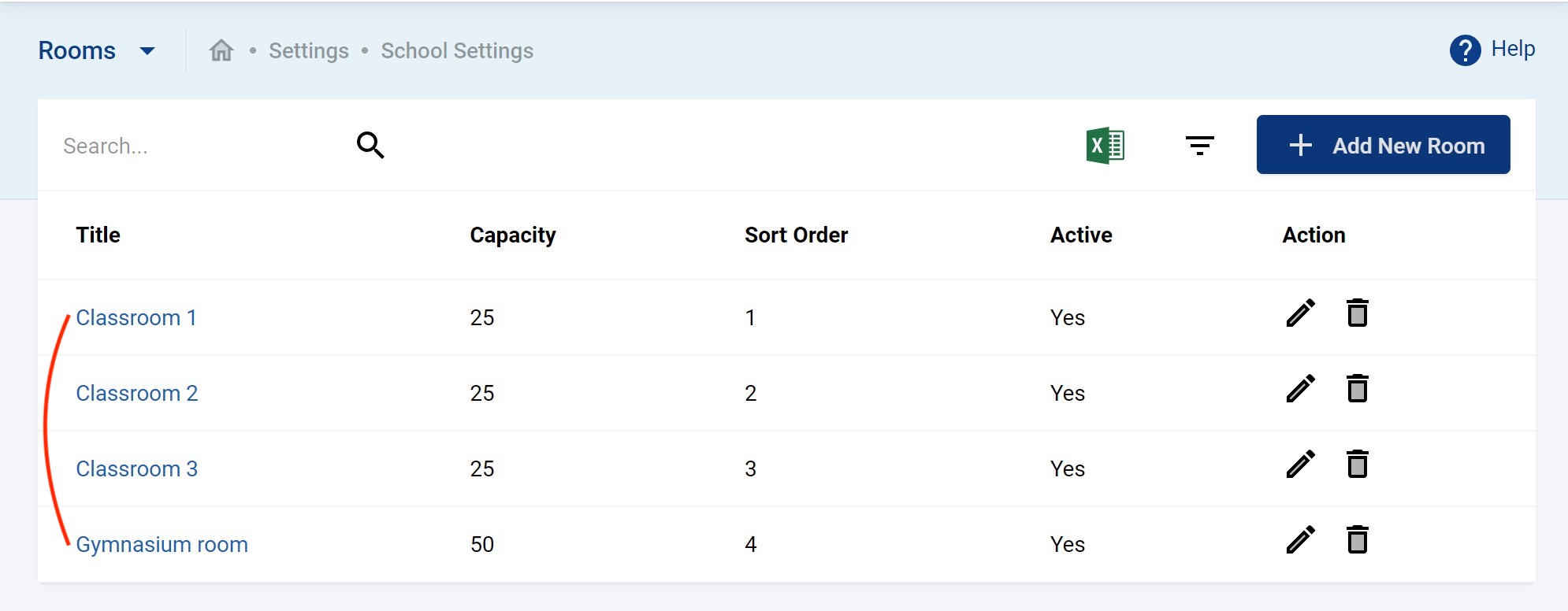
Task: Open the Classroom 1 link
Action: click(x=136, y=318)
